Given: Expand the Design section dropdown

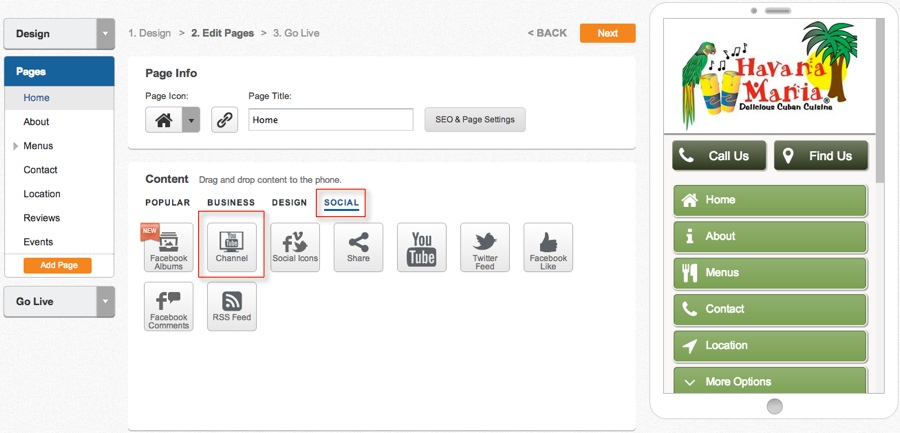Looking at the screenshot, I should [105, 34].
